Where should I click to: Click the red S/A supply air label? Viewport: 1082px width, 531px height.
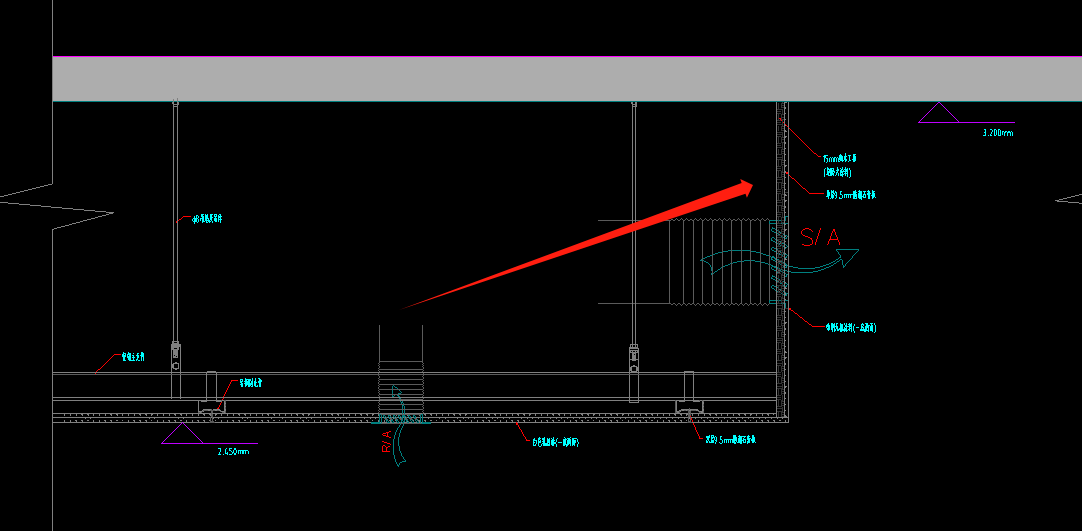click(x=820, y=238)
